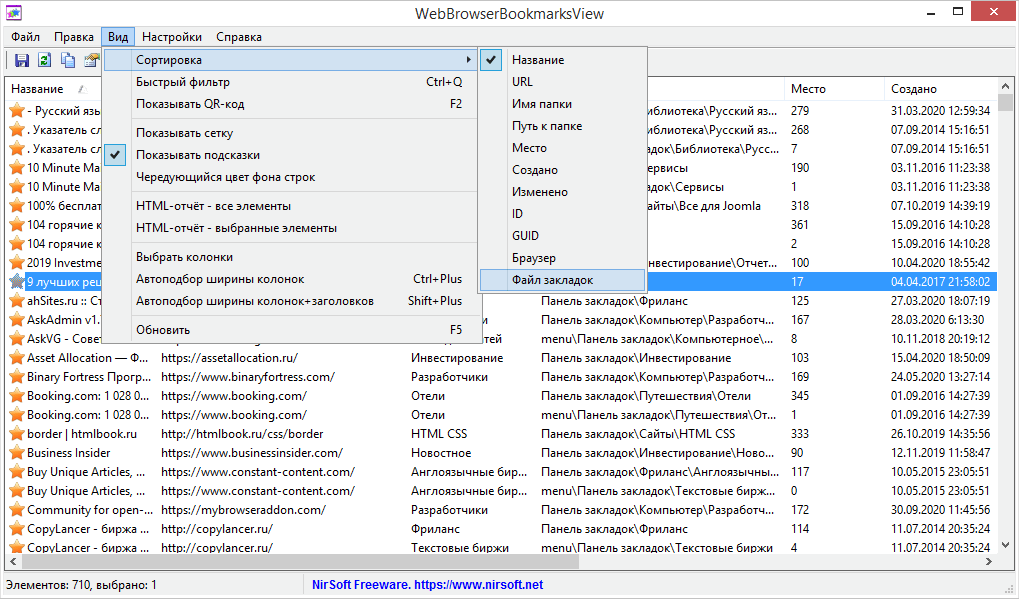
Task: Click the star icon of the - Русский язы row
Action: 17,111
